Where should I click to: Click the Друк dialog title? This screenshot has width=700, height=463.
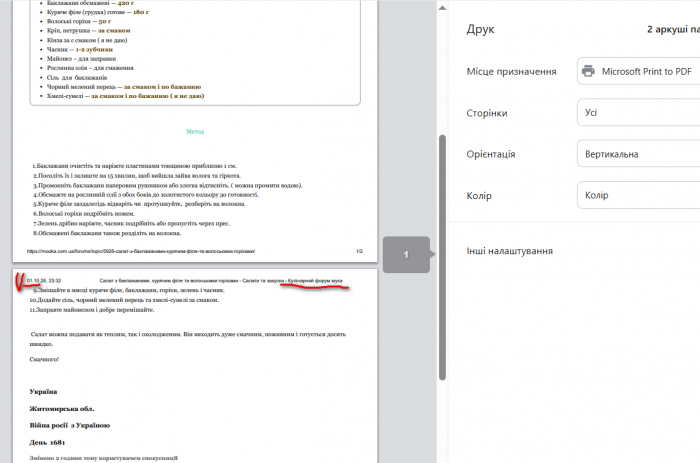click(x=480, y=29)
